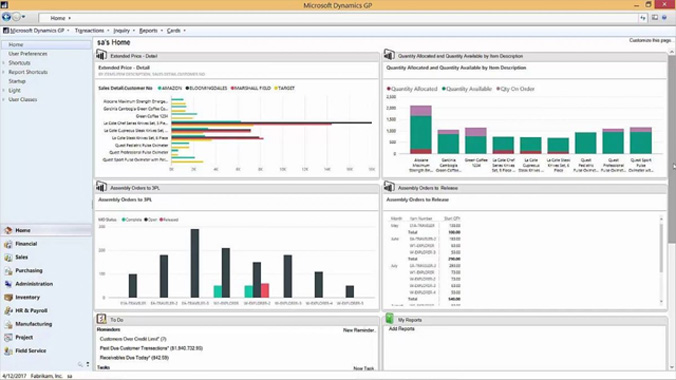
Task: Click the BLOOMINGDALES legend color marker
Action: pos(188,88)
